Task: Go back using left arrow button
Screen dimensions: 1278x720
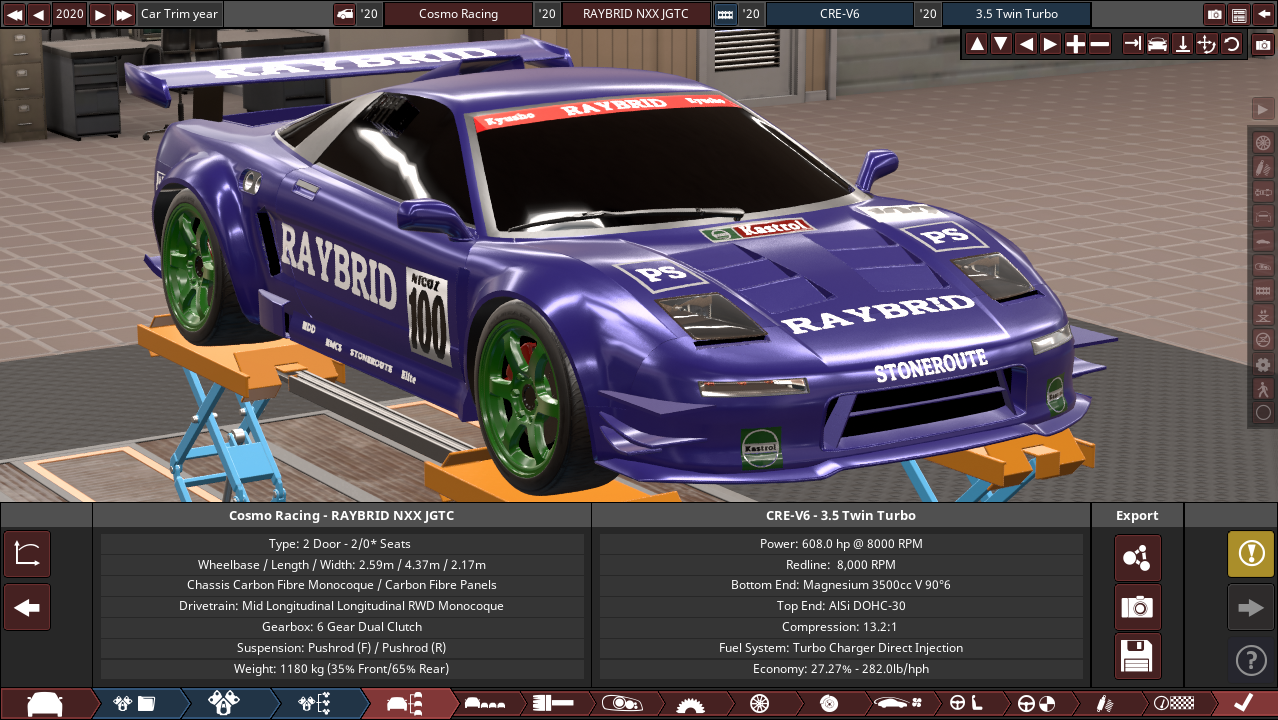Action: (27, 608)
